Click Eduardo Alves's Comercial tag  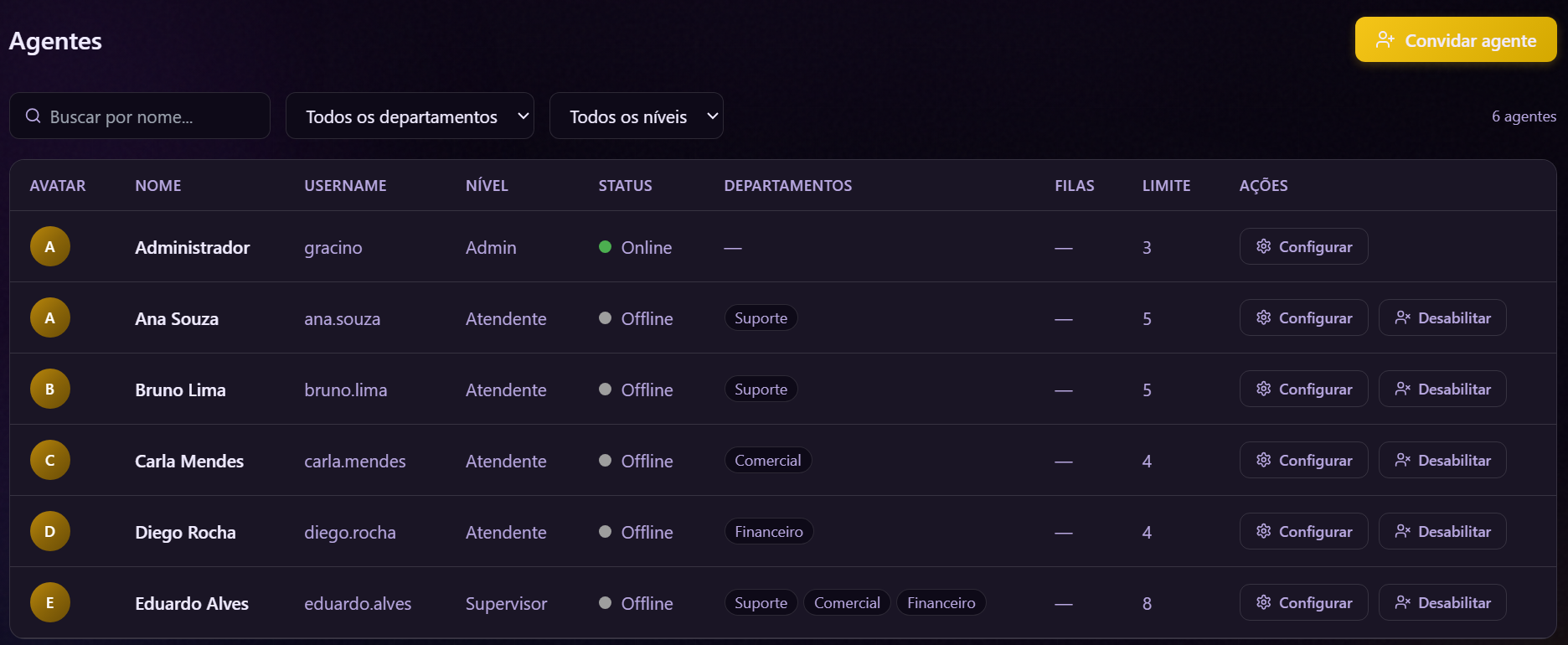tap(847, 603)
